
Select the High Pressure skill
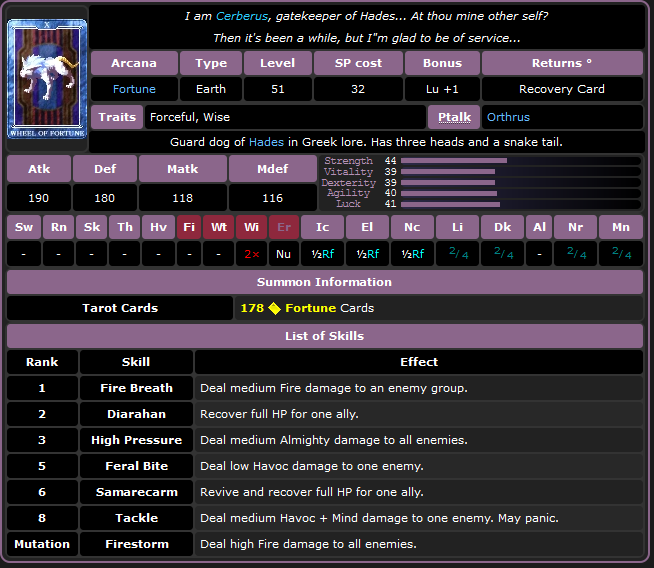(x=136, y=440)
